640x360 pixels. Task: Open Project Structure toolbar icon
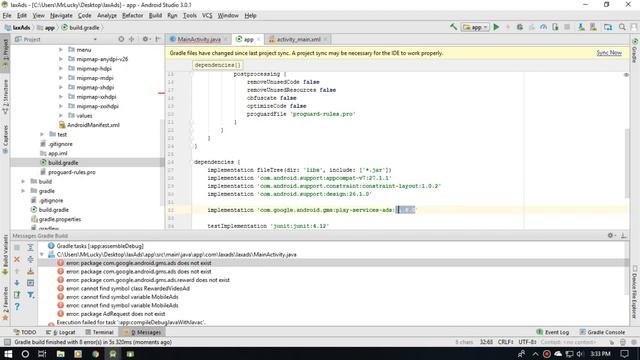point(608,27)
